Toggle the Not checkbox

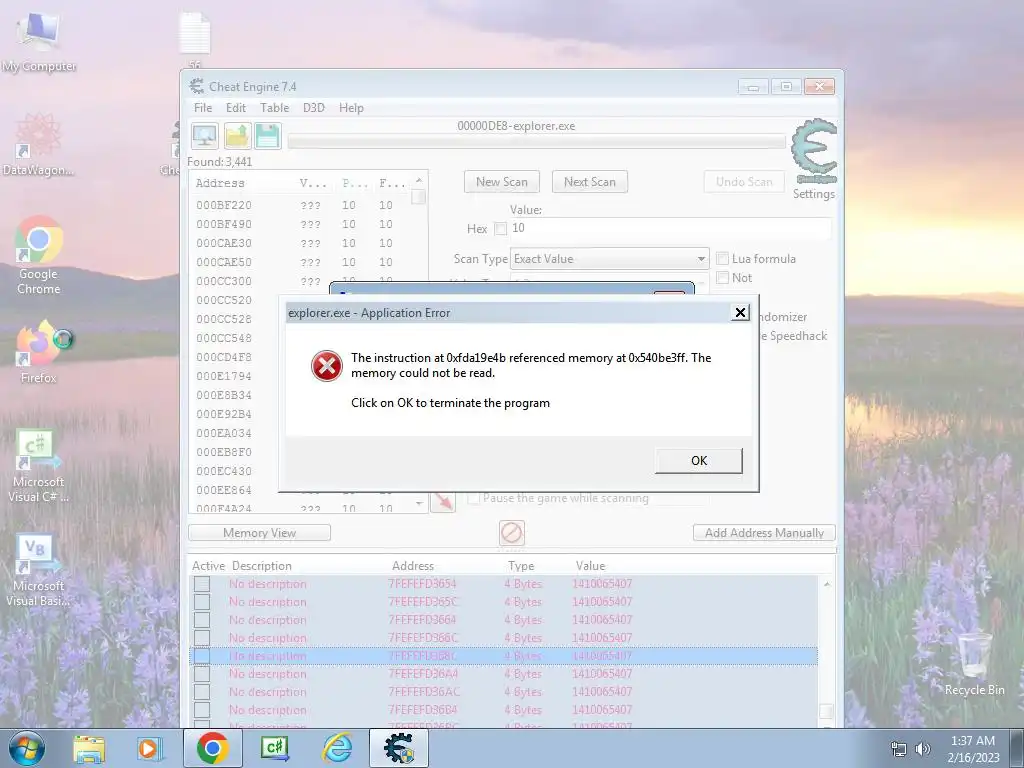pyautogui.click(x=722, y=278)
